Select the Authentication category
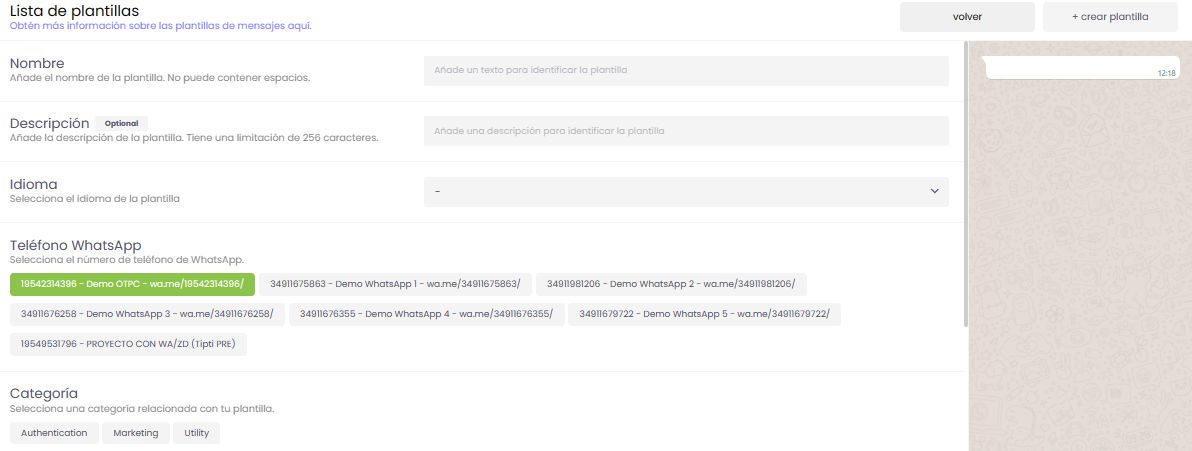Viewport: 1192px width, 451px height. (54, 433)
